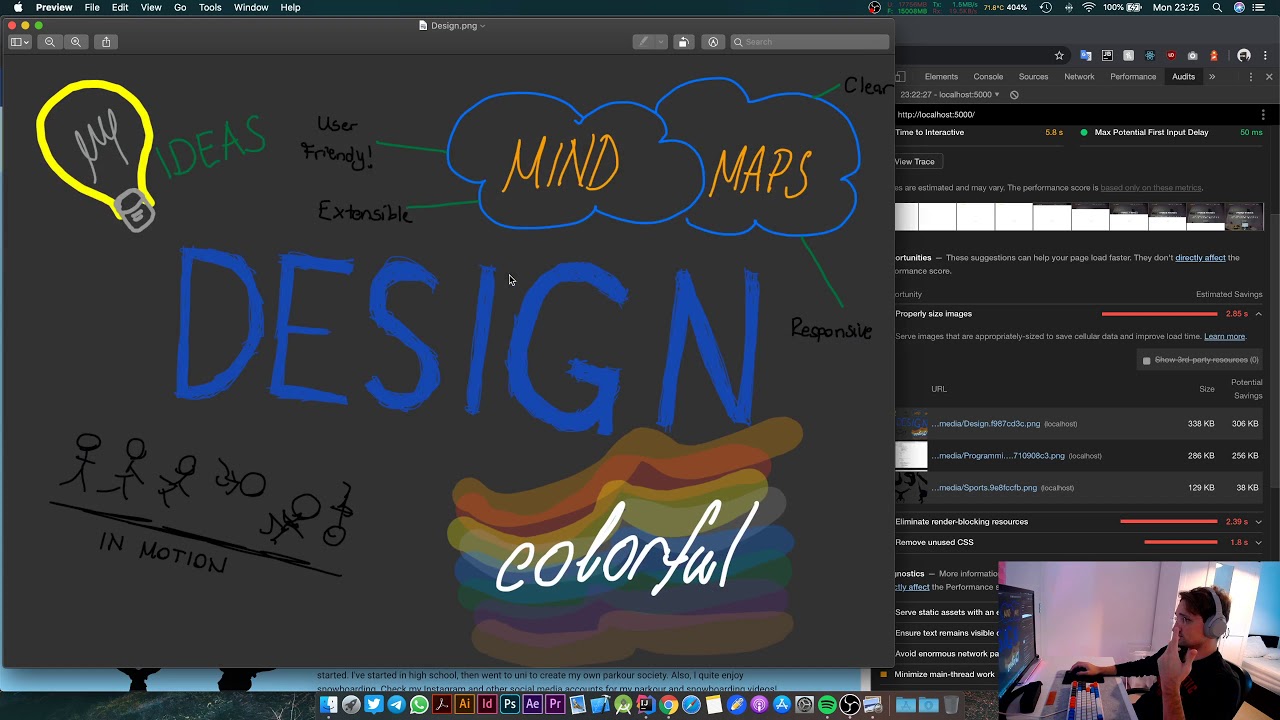Screen dimensions: 1280x720
Task: Open the Preview application menu
Action: [54, 7]
